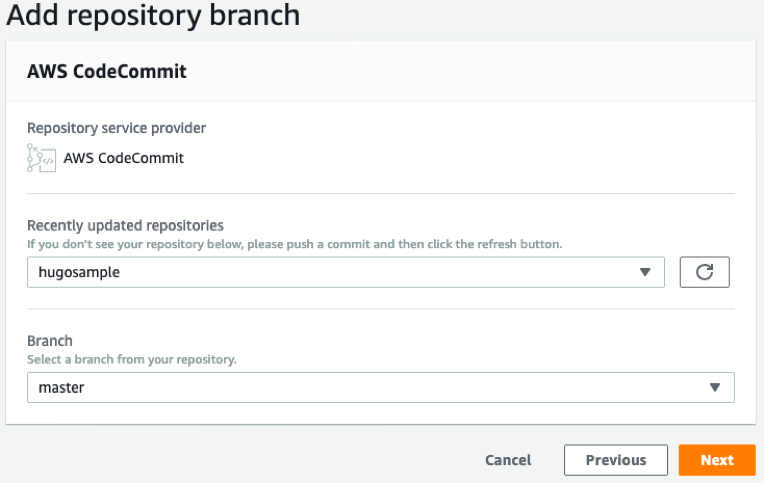The height and width of the screenshot is (483, 764).
Task: Click 'Select a branch from your repository.' hint
Action: (132, 360)
